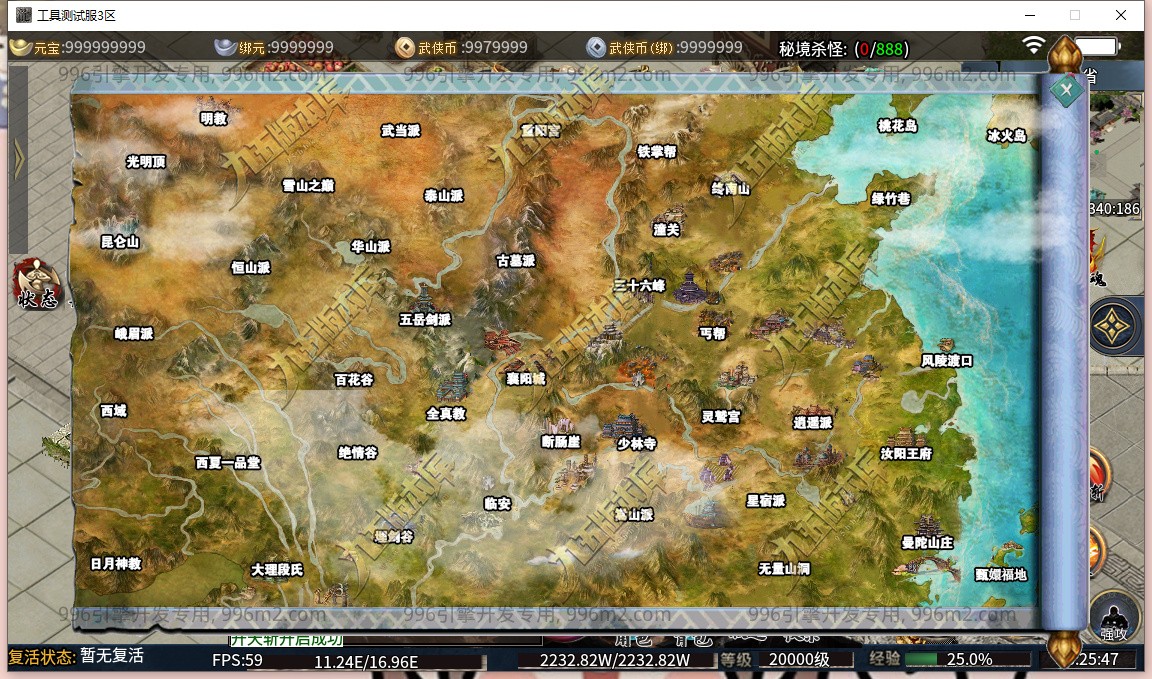Image resolution: width=1152 pixels, height=679 pixels.
Task: Select 五岳剑派 on the map
Action: point(425,320)
